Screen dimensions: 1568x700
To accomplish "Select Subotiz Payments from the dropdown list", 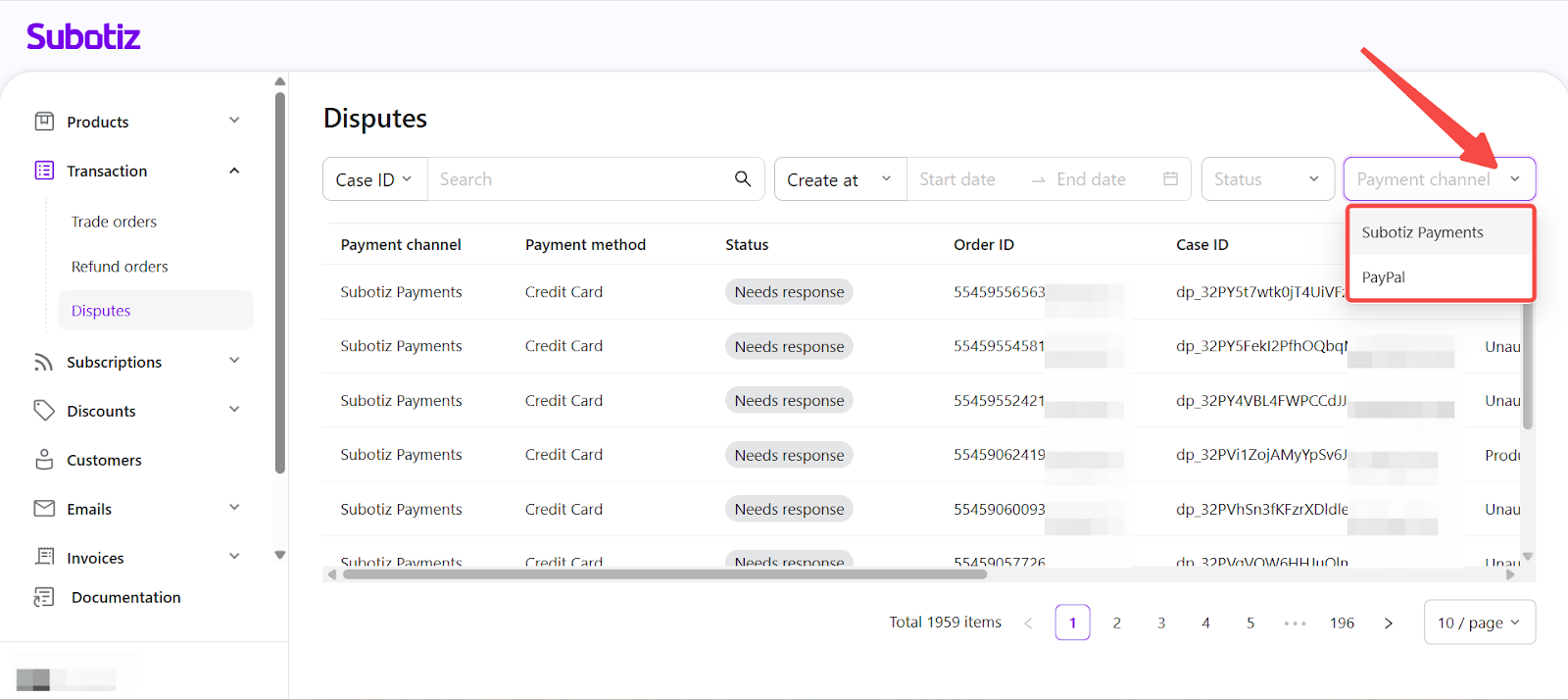I will (x=1422, y=232).
